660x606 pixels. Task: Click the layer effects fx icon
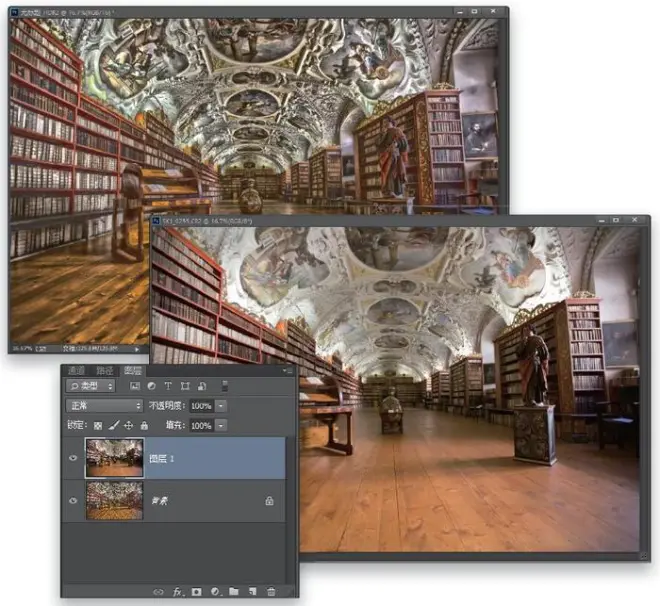[x=178, y=592]
